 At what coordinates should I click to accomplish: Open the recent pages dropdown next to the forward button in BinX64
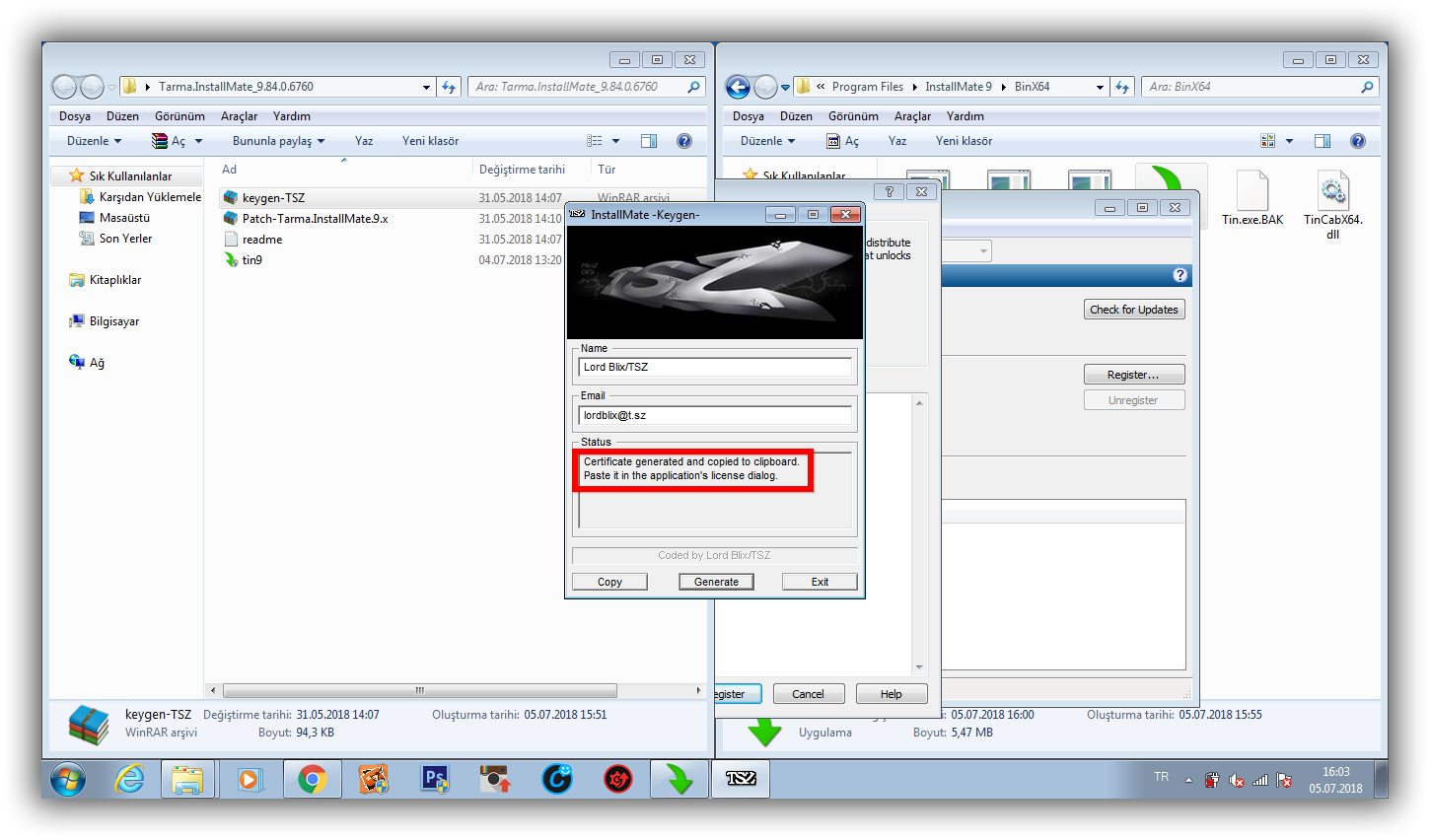click(786, 87)
